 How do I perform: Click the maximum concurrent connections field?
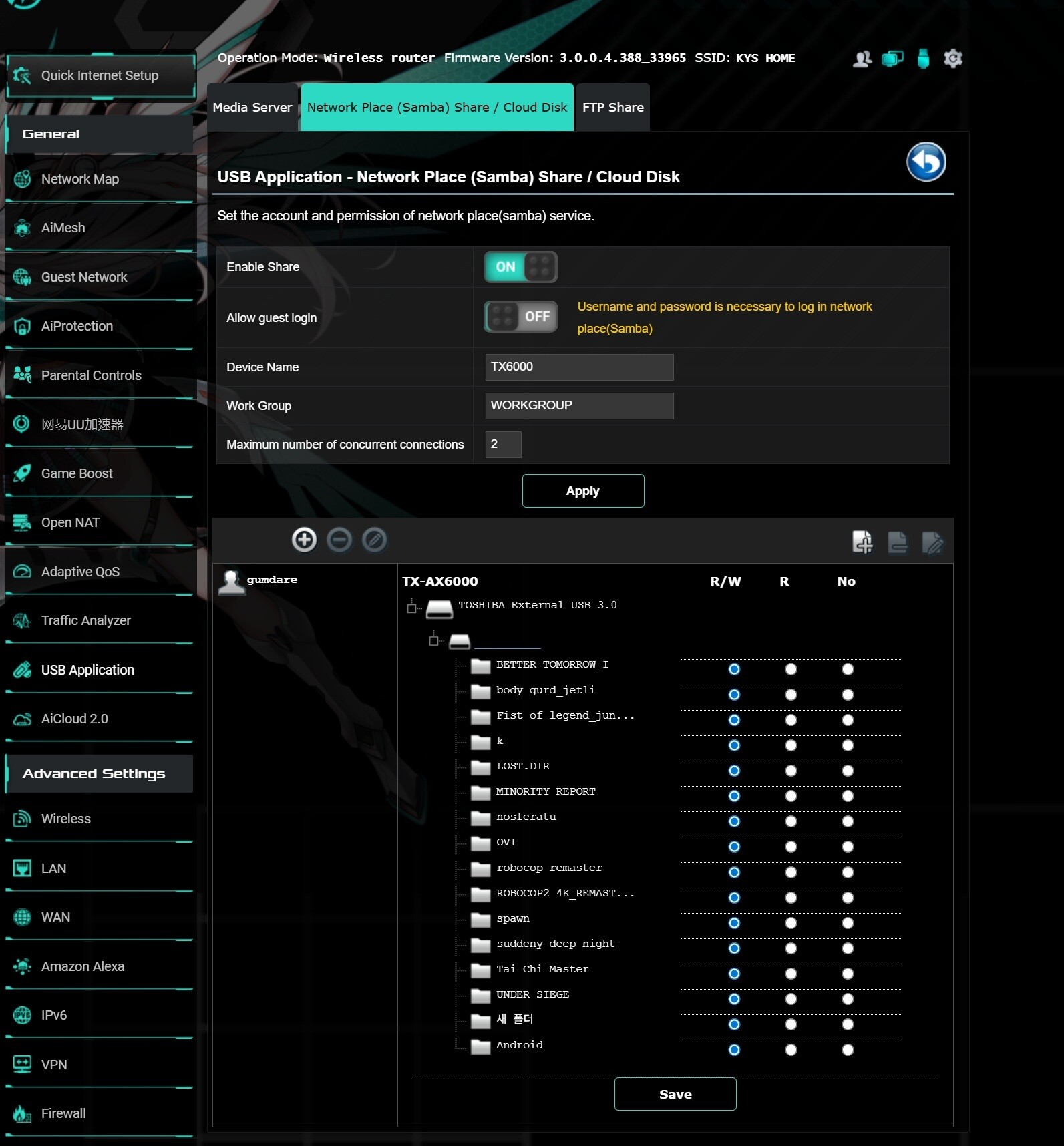(x=503, y=445)
